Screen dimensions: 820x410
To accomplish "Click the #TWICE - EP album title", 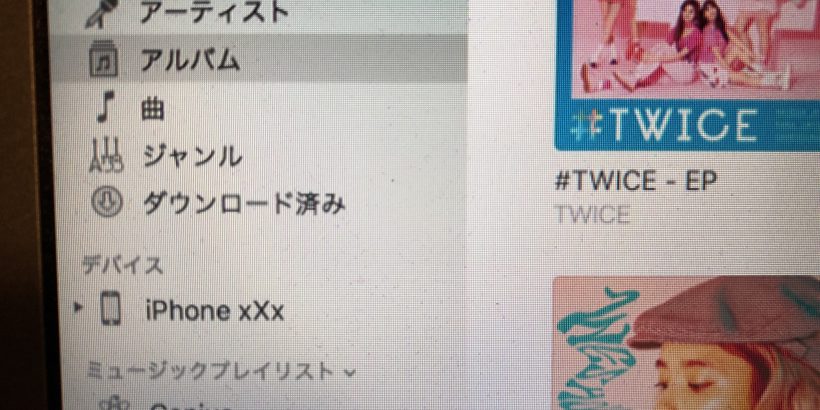I will pyautogui.click(x=635, y=180).
